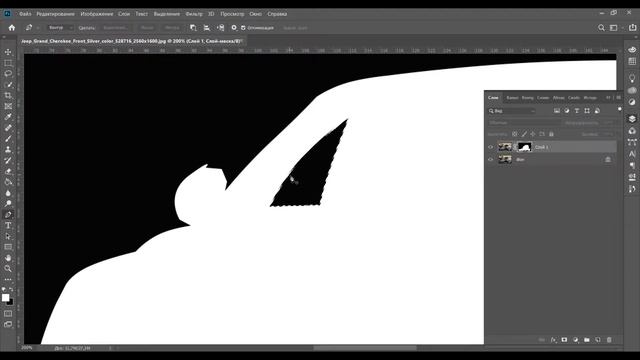Collapse the Layers panel group
Image resolution: width=640 pixels, height=360 pixels.
pyautogui.click(x=608, y=98)
